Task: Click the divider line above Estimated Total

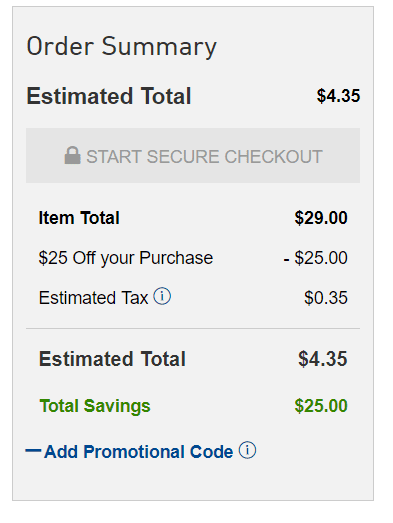Action: (x=193, y=329)
